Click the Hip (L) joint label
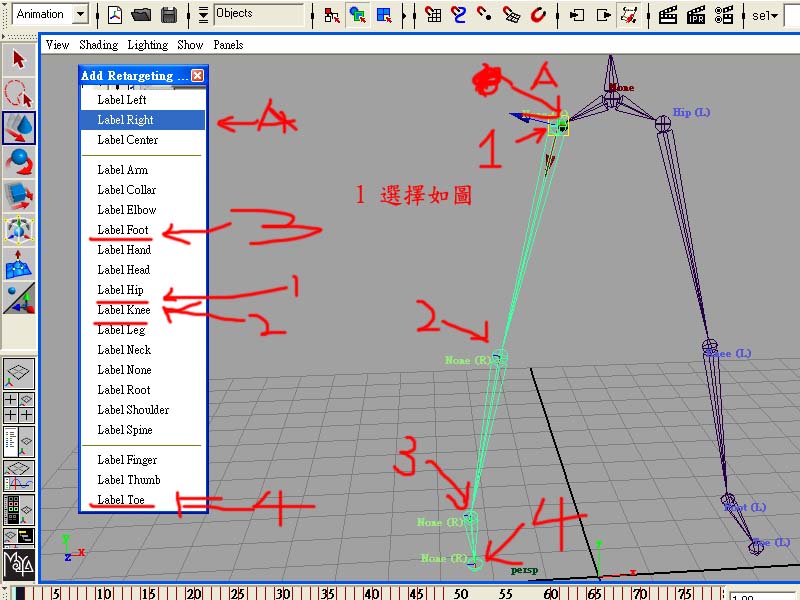 coord(691,112)
